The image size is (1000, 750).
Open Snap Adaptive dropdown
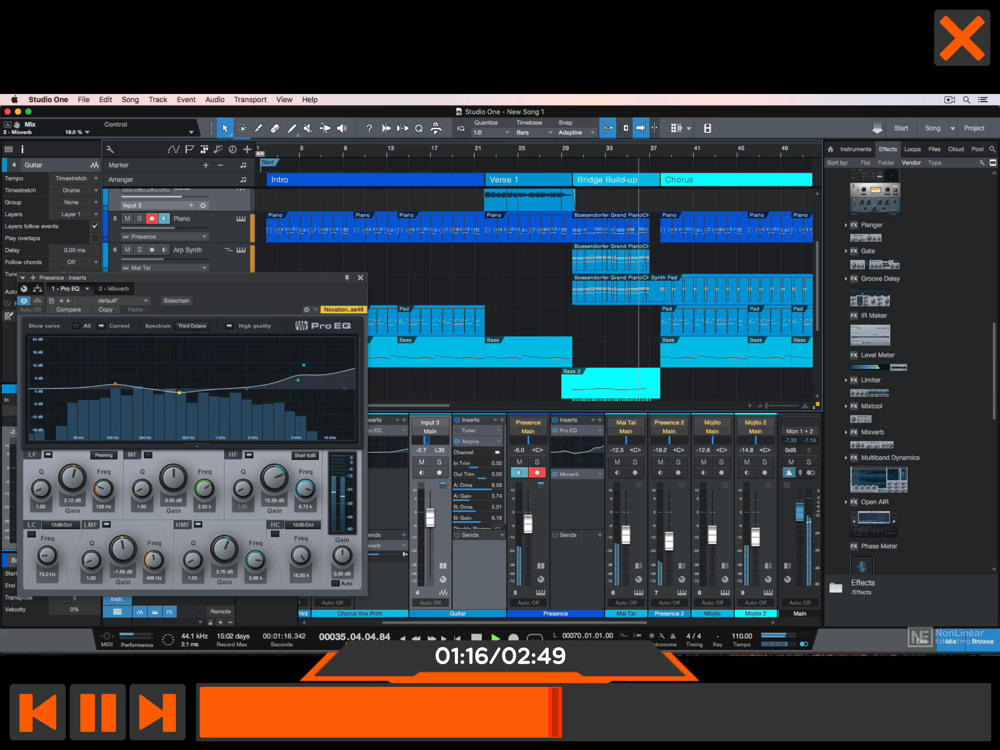pyautogui.click(x=576, y=133)
